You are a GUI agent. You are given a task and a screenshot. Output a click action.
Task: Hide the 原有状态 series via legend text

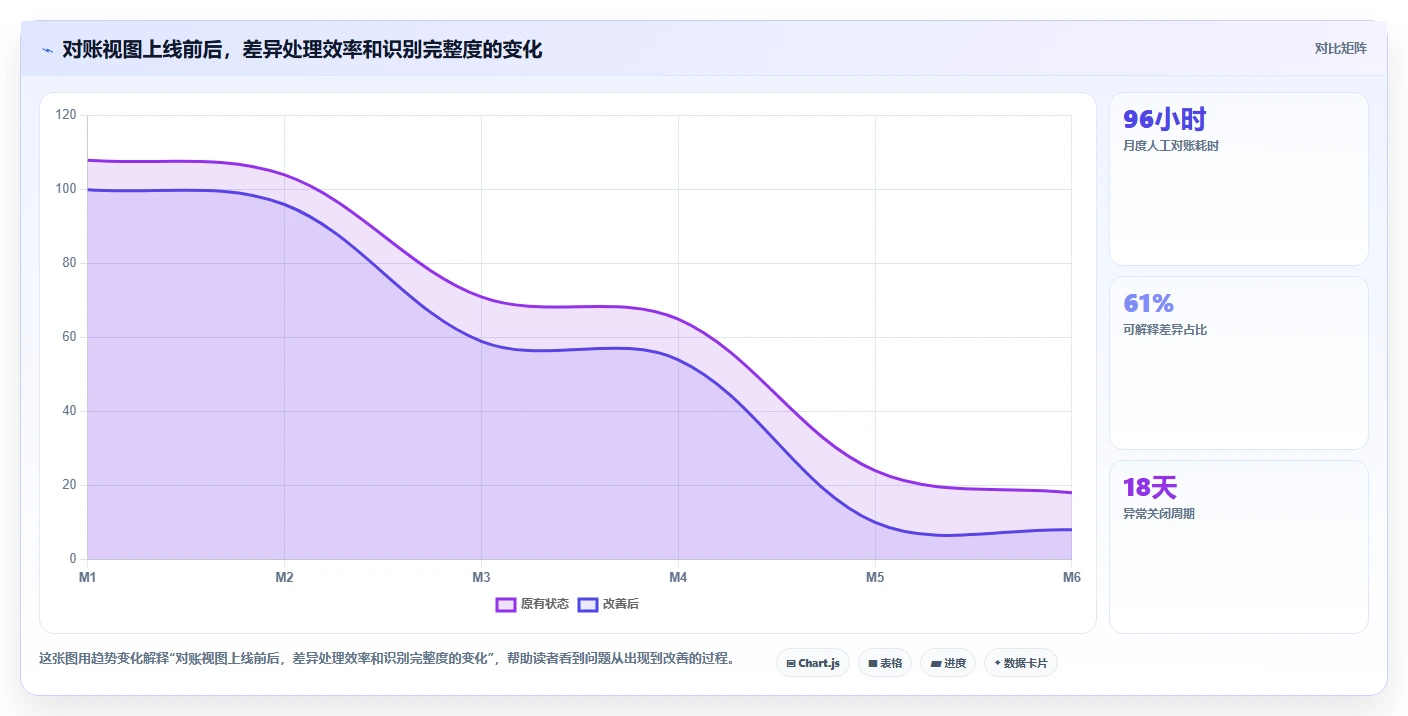click(545, 604)
